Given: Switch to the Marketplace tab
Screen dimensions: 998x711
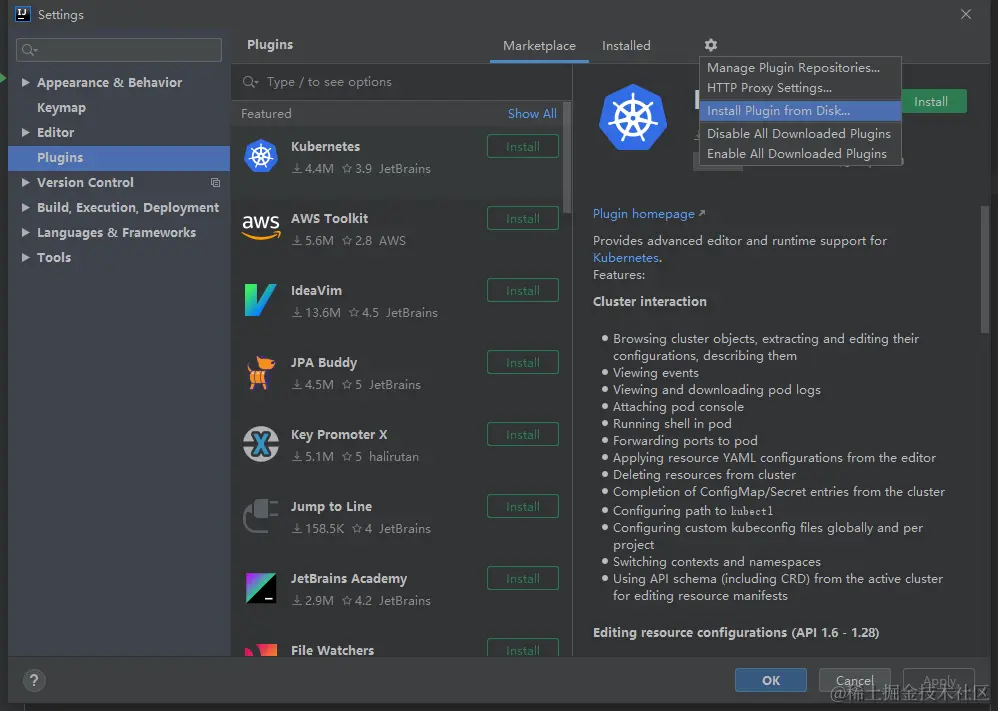Looking at the screenshot, I should pyautogui.click(x=539, y=46).
